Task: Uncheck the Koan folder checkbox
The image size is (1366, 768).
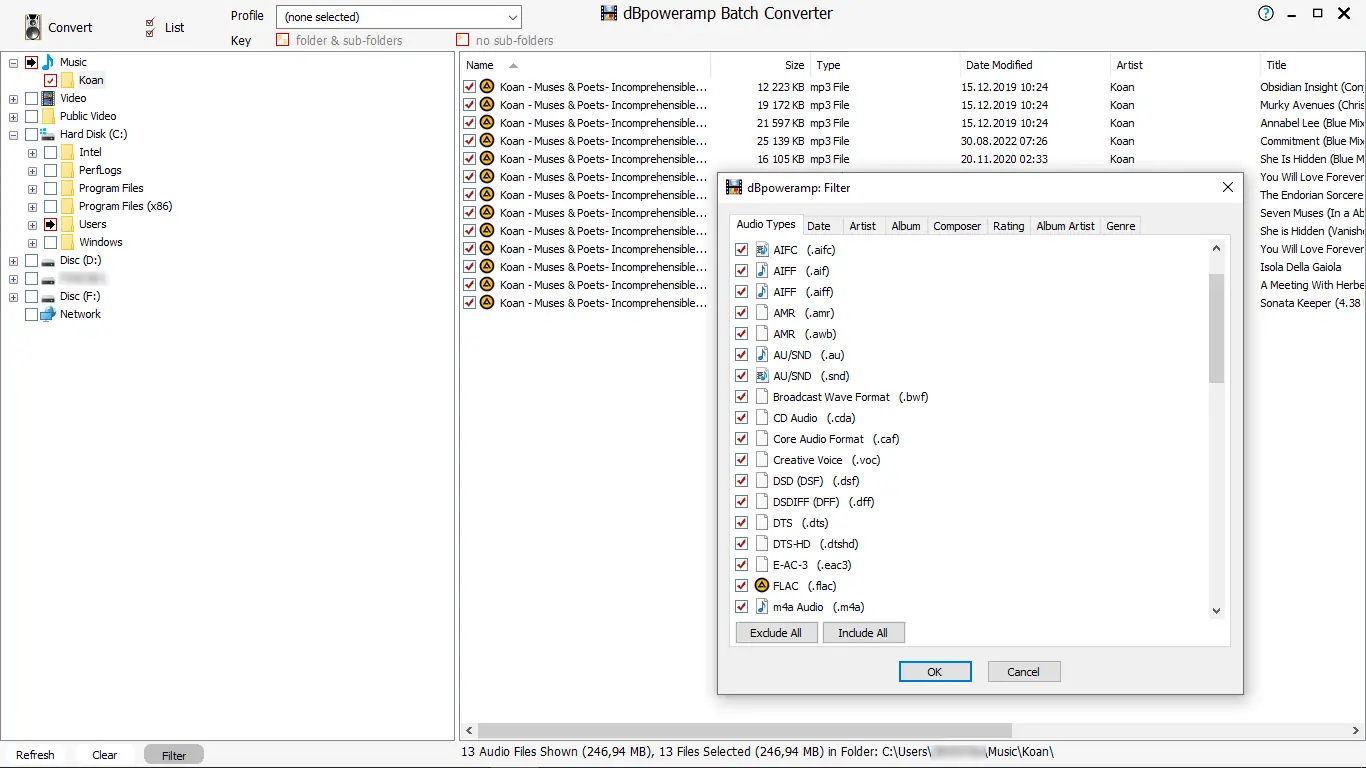Action: [50, 80]
